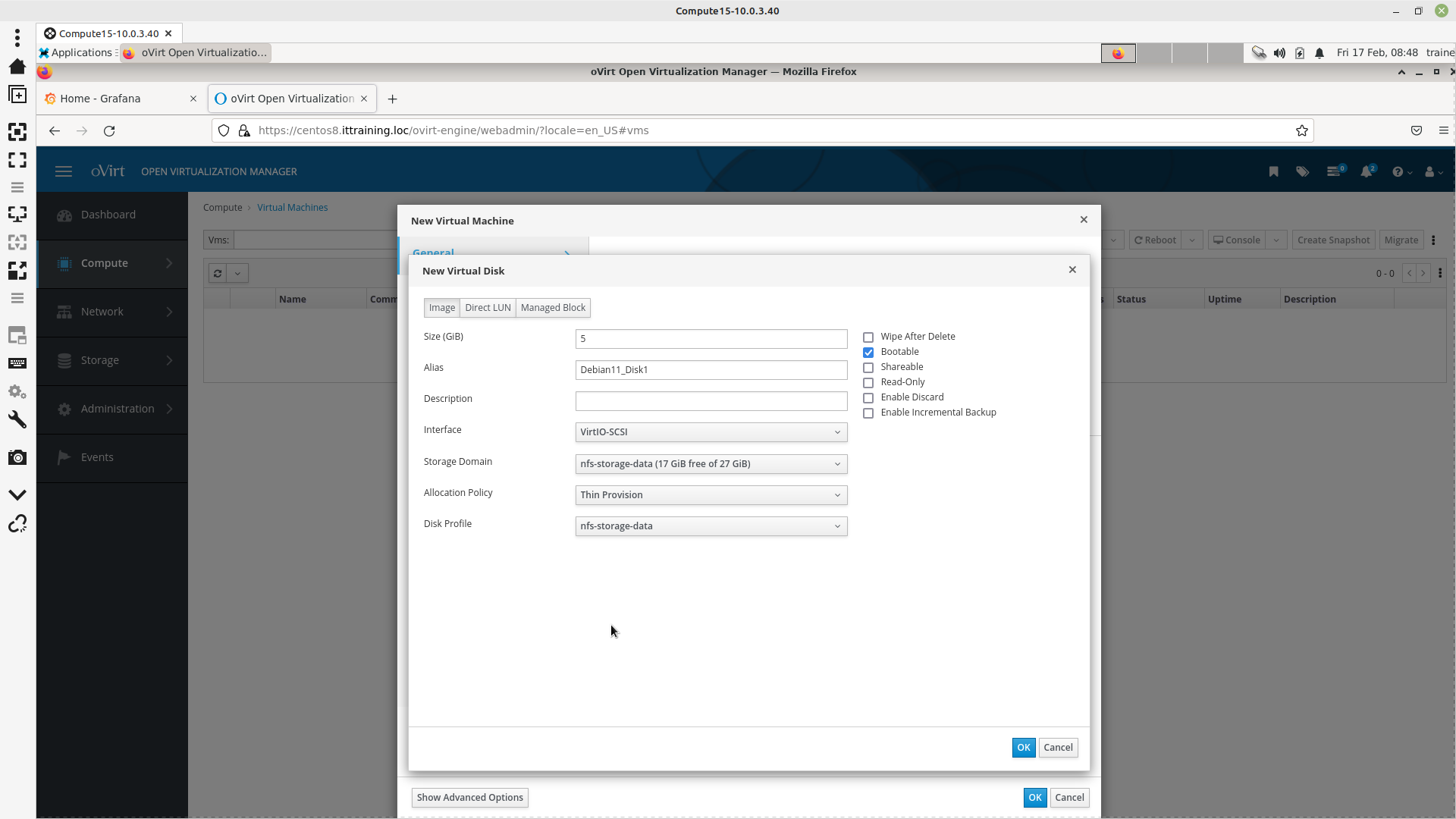Switch to the Direct LUN tab
Image resolution: width=1456 pixels, height=819 pixels.
(x=488, y=308)
